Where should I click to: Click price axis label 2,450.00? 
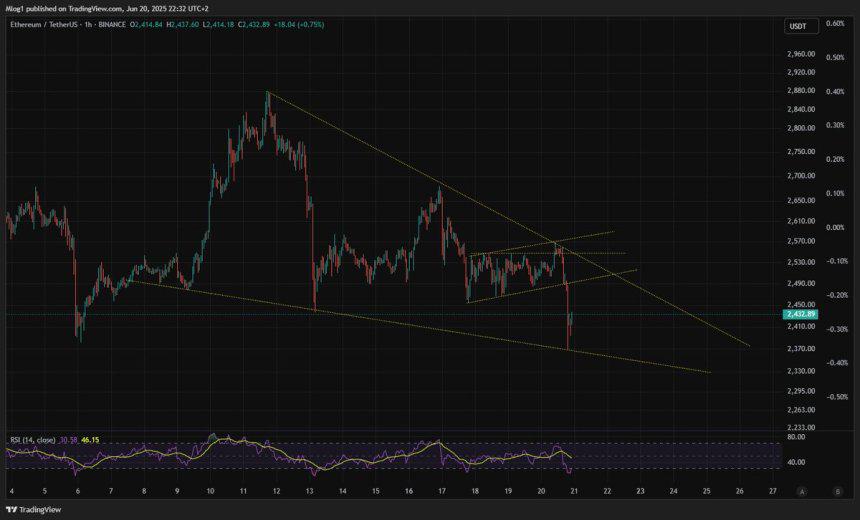pos(800,304)
